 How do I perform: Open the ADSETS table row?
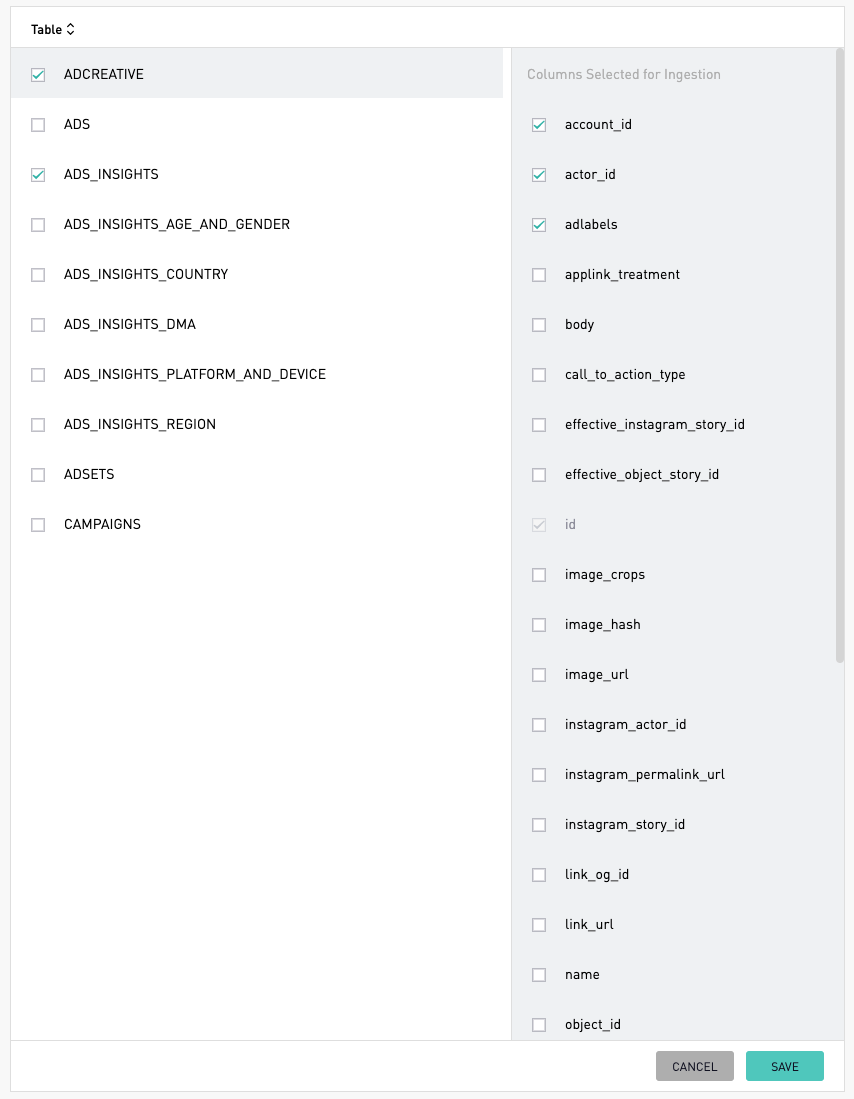click(257, 475)
